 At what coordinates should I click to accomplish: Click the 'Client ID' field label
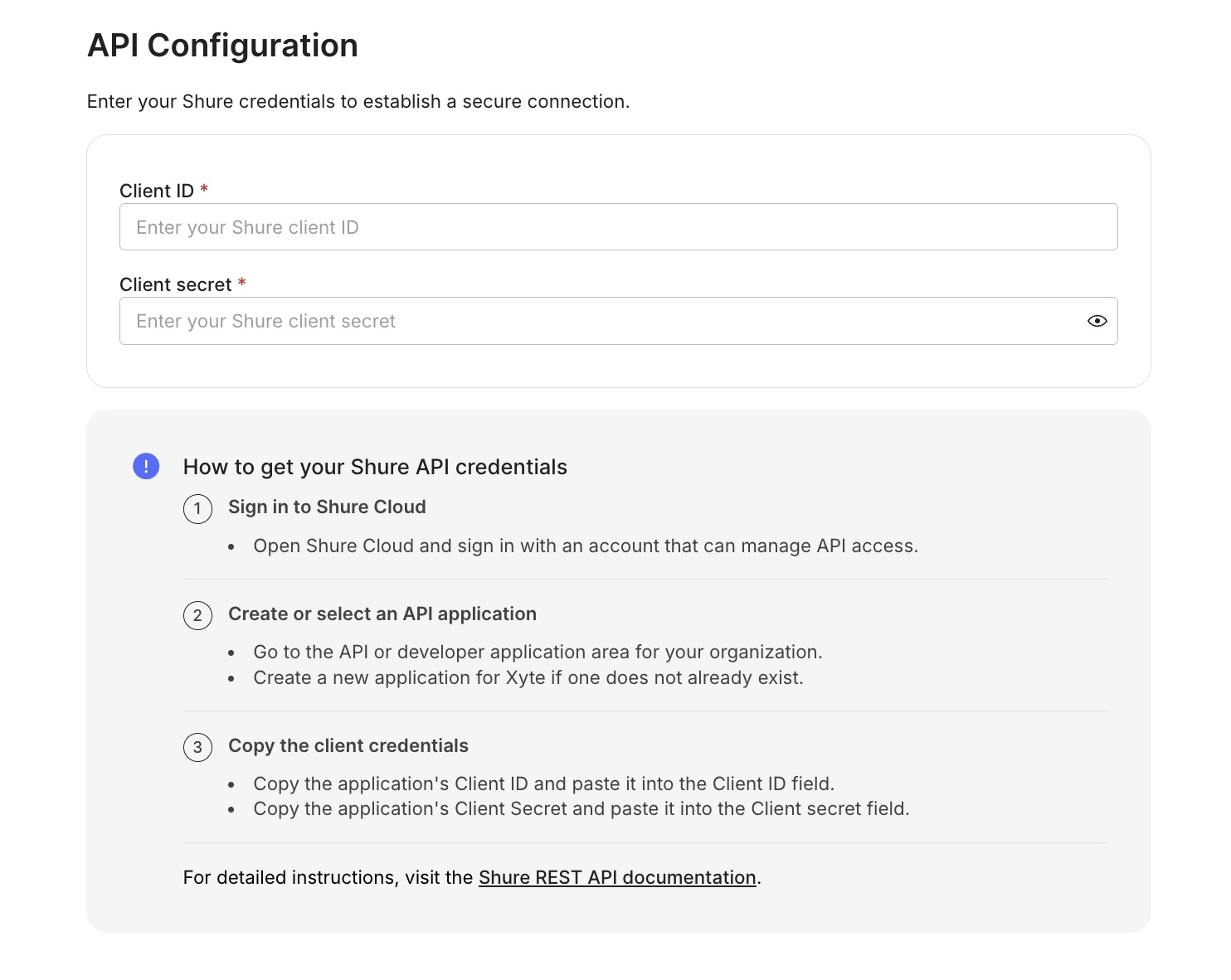pos(157,191)
